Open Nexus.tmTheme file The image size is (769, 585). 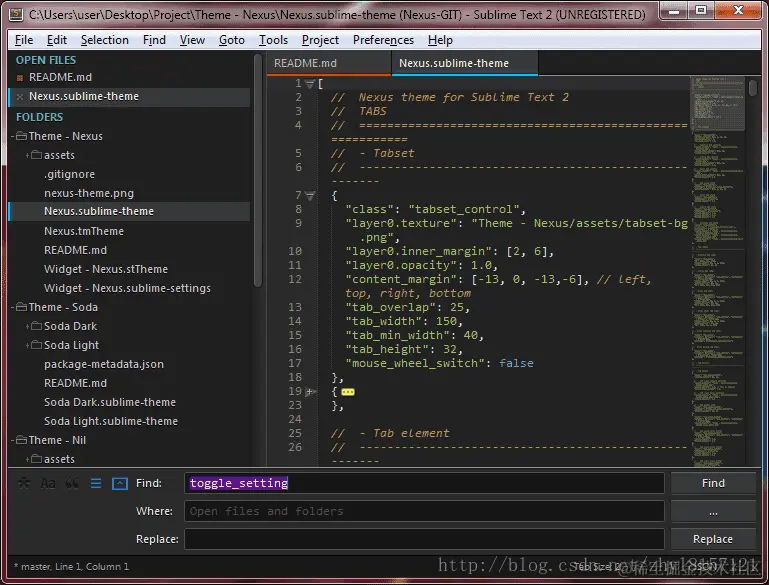point(84,231)
